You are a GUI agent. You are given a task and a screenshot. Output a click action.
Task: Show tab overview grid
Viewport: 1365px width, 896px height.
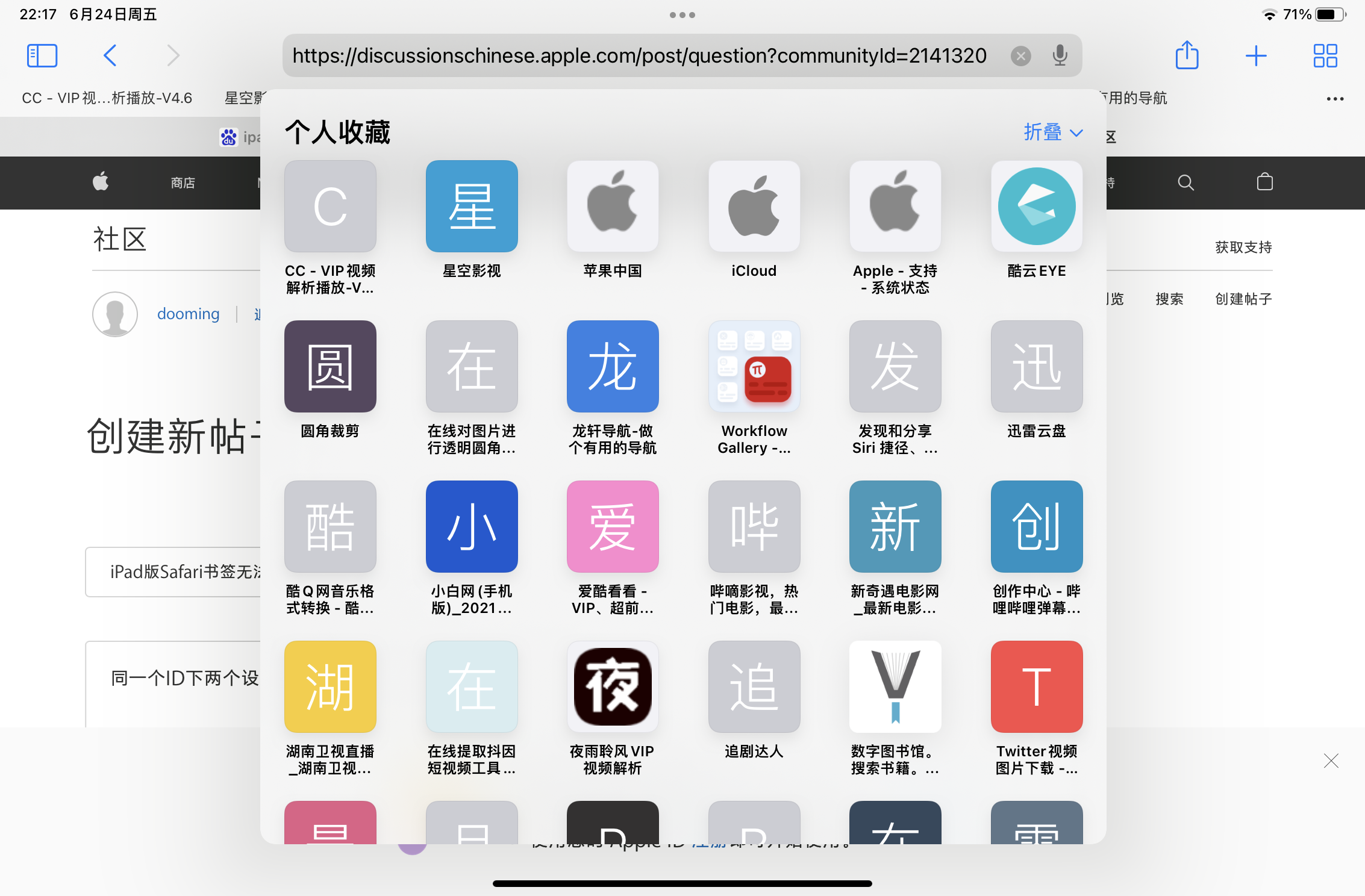pyautogui.click(x=1325, y=55)
